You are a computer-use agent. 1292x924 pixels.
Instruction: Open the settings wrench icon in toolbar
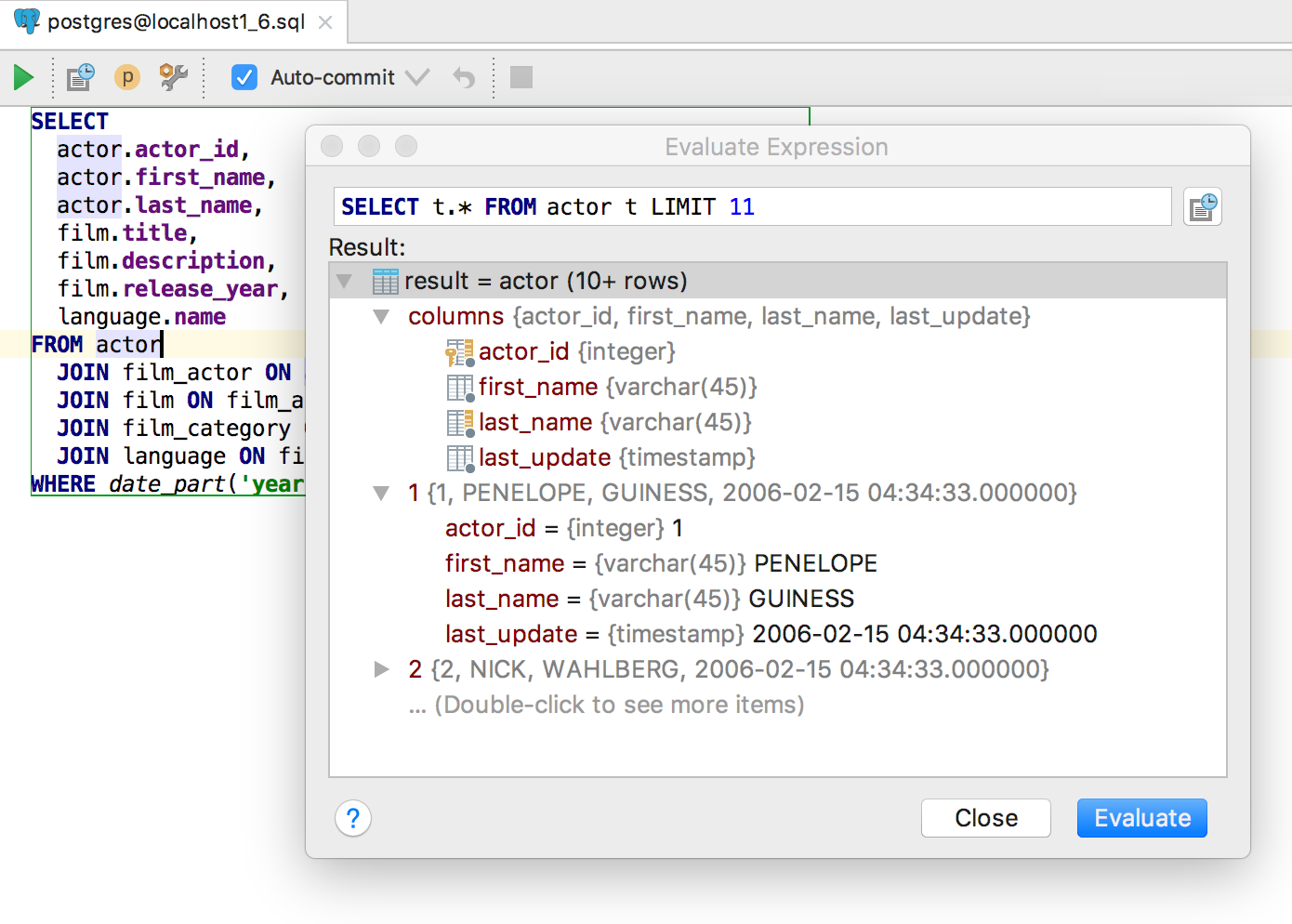point(173,77)
